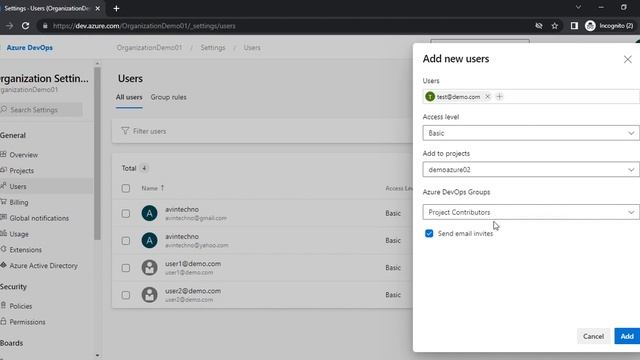
Task: Click user1@demo.com avatar icon
Action: [149, 268]
